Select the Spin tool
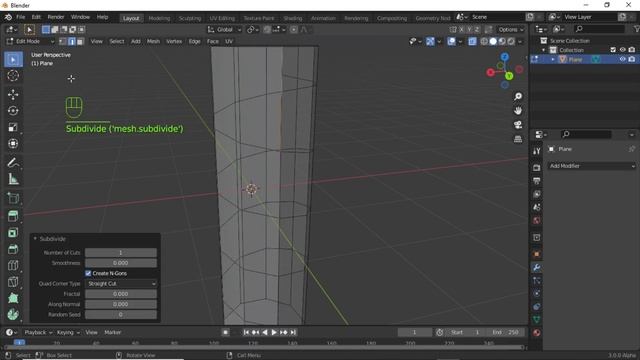Image resolution: width=640 pixels, height=360 pixels. [x=13, y=314]
